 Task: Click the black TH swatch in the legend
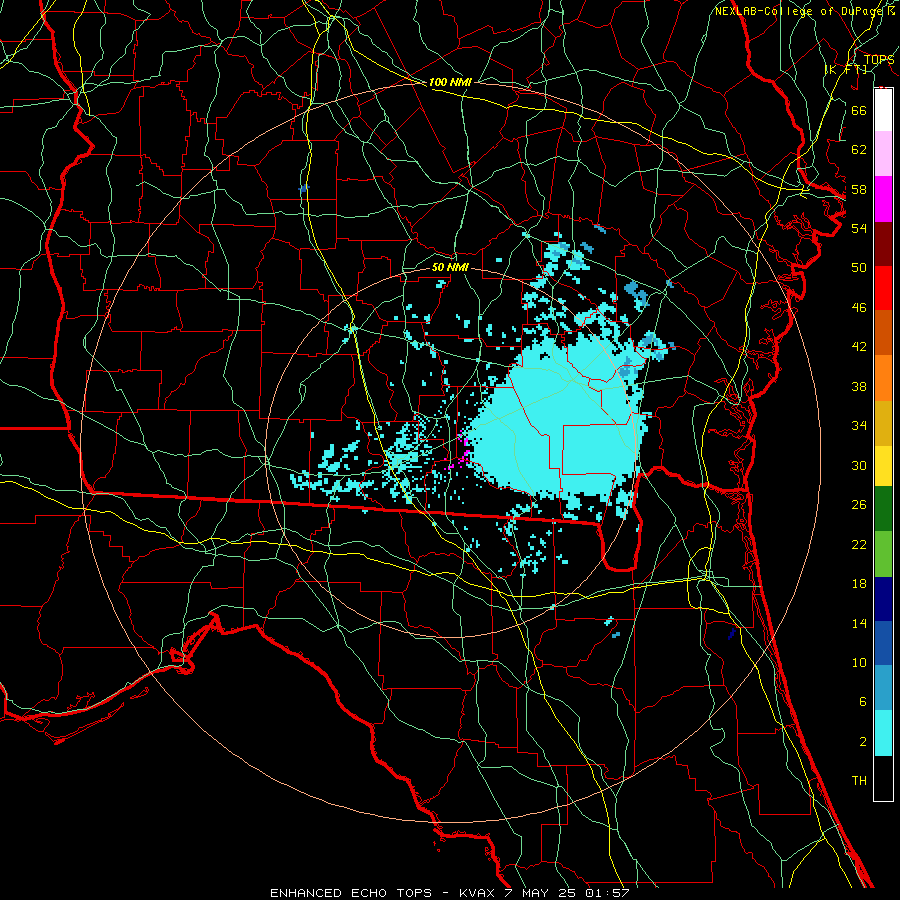(883, 778)
